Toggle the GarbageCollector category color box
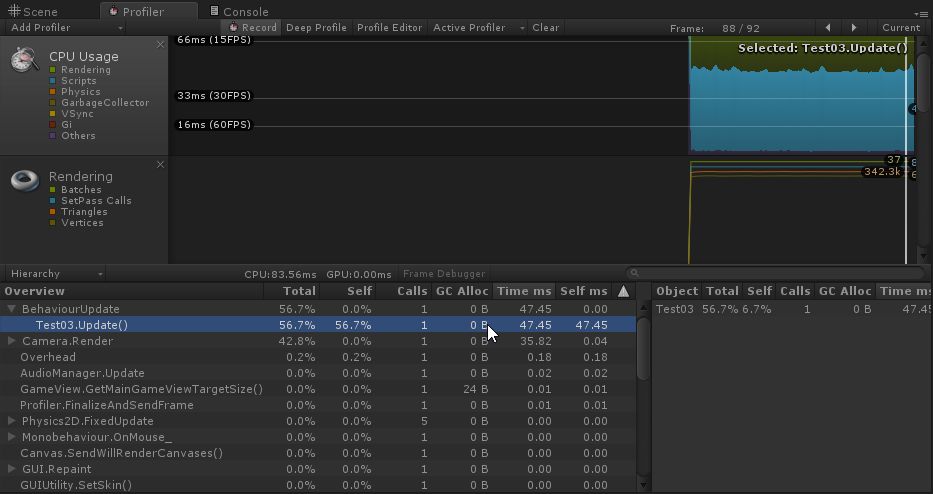This screenshot has height=494, width=933. click(52, 102)
